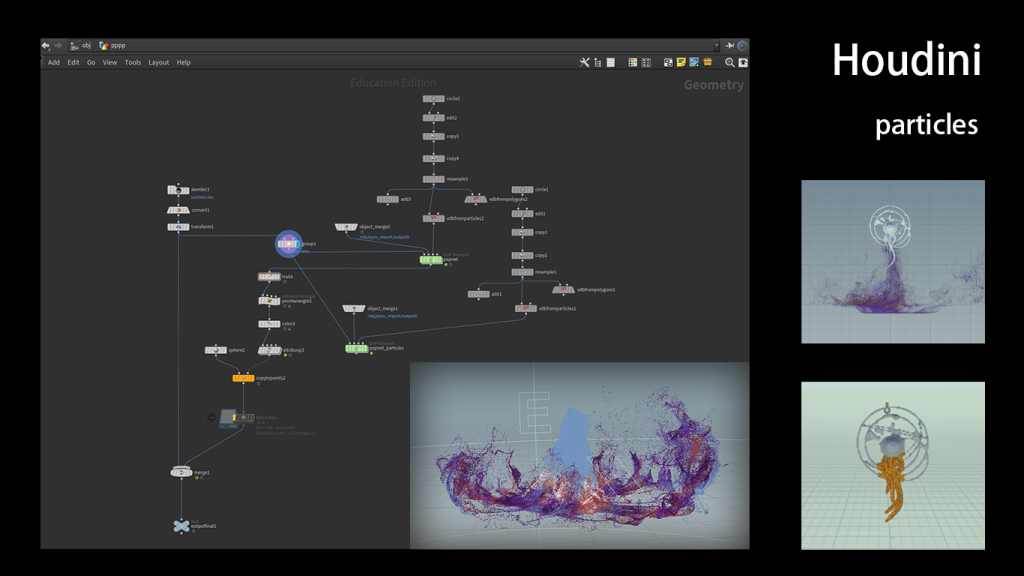Select the sphere2 node
This screenshot has height=576, width=1024.
(216, 350)
